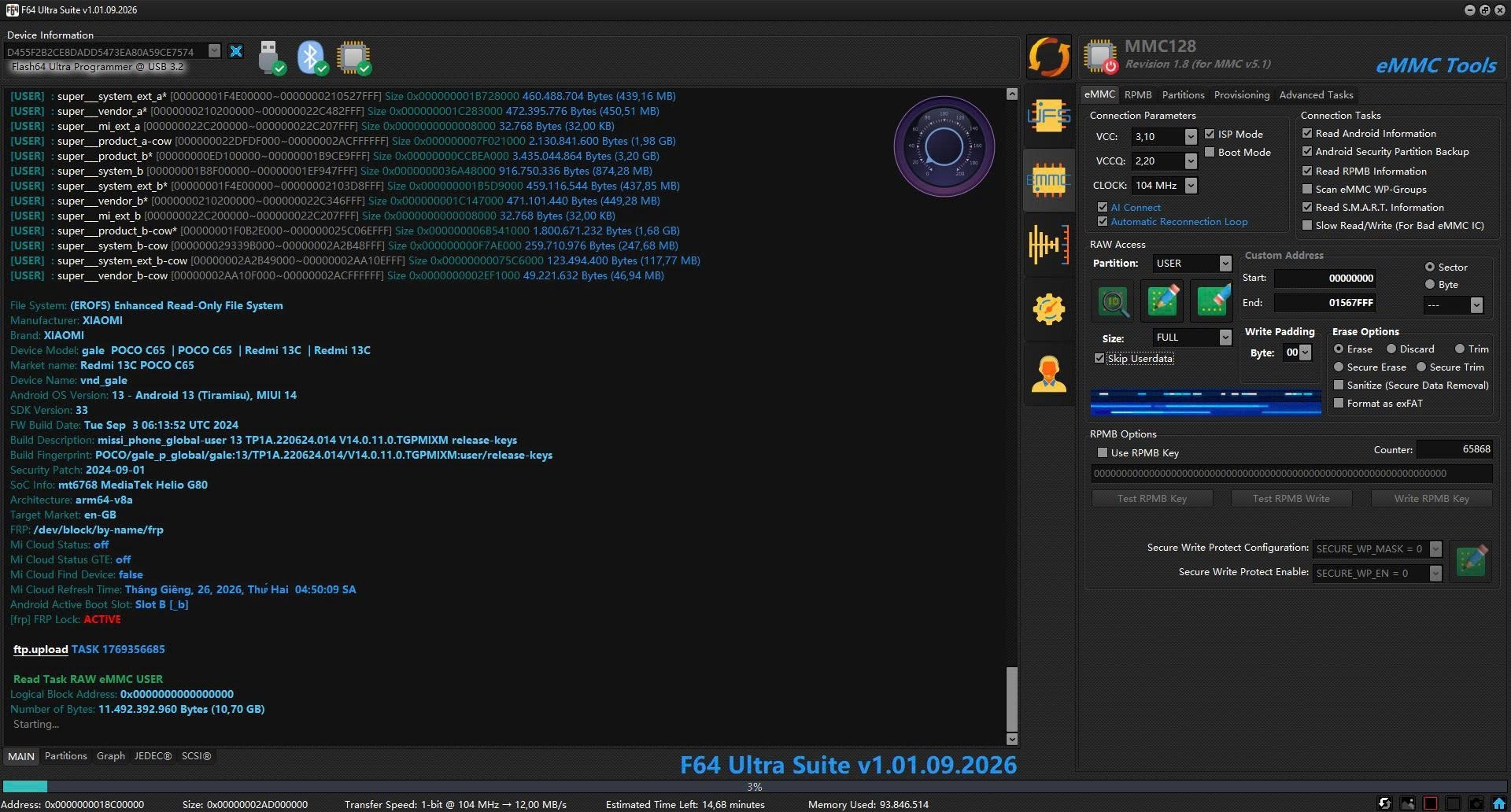The height and width of the screenshot is (812, 1511).
Task: Click the picture status bar icon
Action: 1408,803
